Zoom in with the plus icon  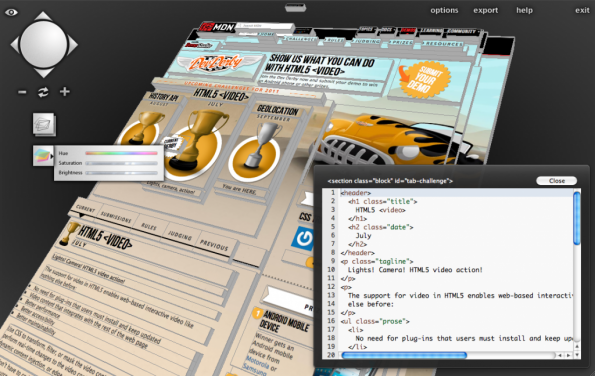[65, 92]
